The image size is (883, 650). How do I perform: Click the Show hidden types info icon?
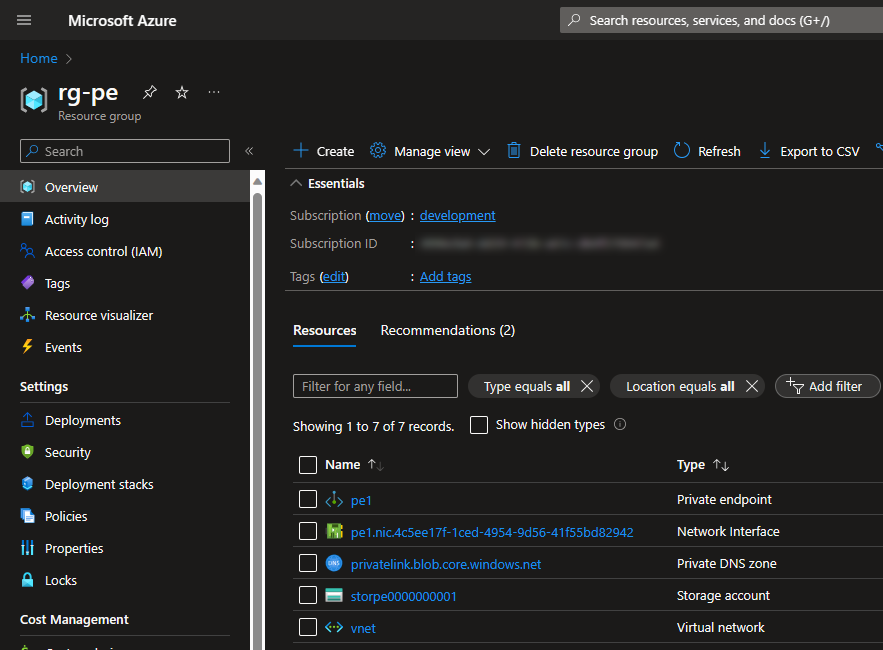pos(619,424)
